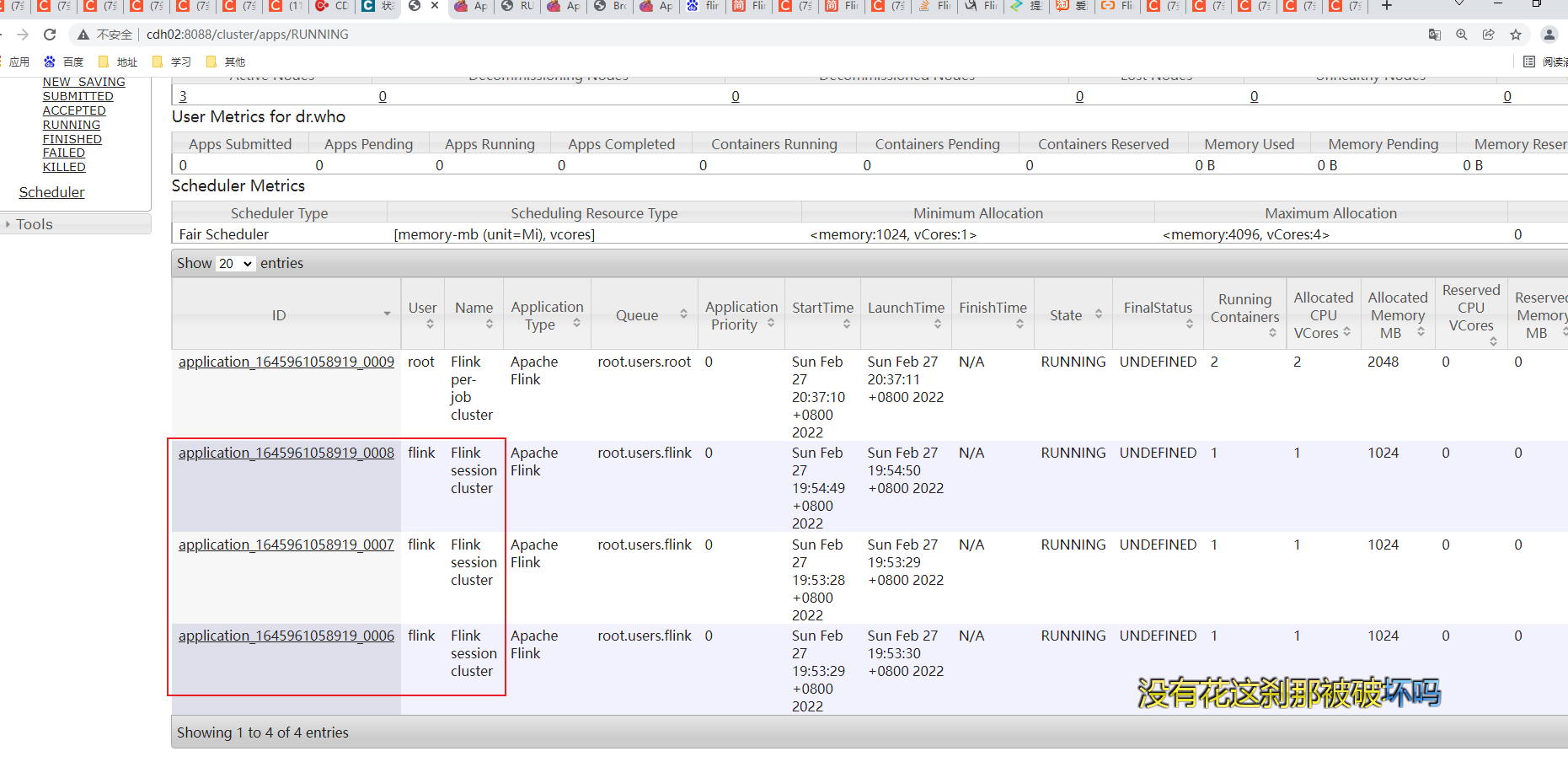Image resolution: width=1568 pixels, height=762 pixels.
Task: Click the magnifier zoom icon in the address bar
Action: (1462, 35)
